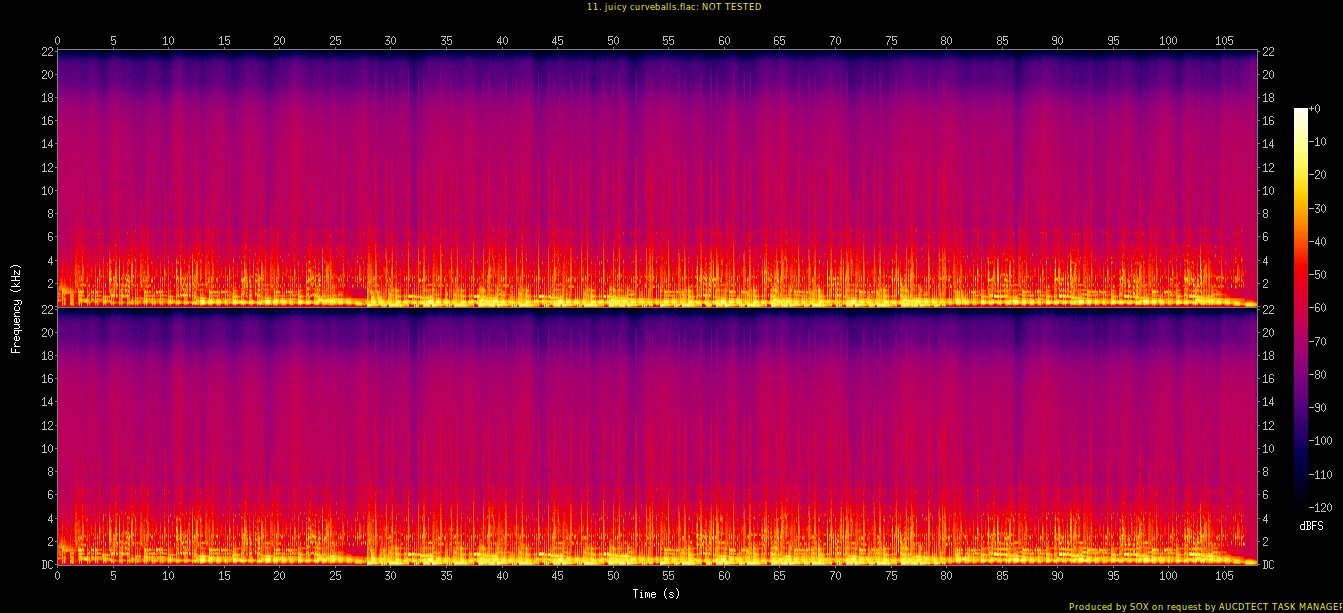1343x613 pixels.
Task: Click the file title '11. juicy curveballs.flac: NOT TESTED'
Action: 671,7
